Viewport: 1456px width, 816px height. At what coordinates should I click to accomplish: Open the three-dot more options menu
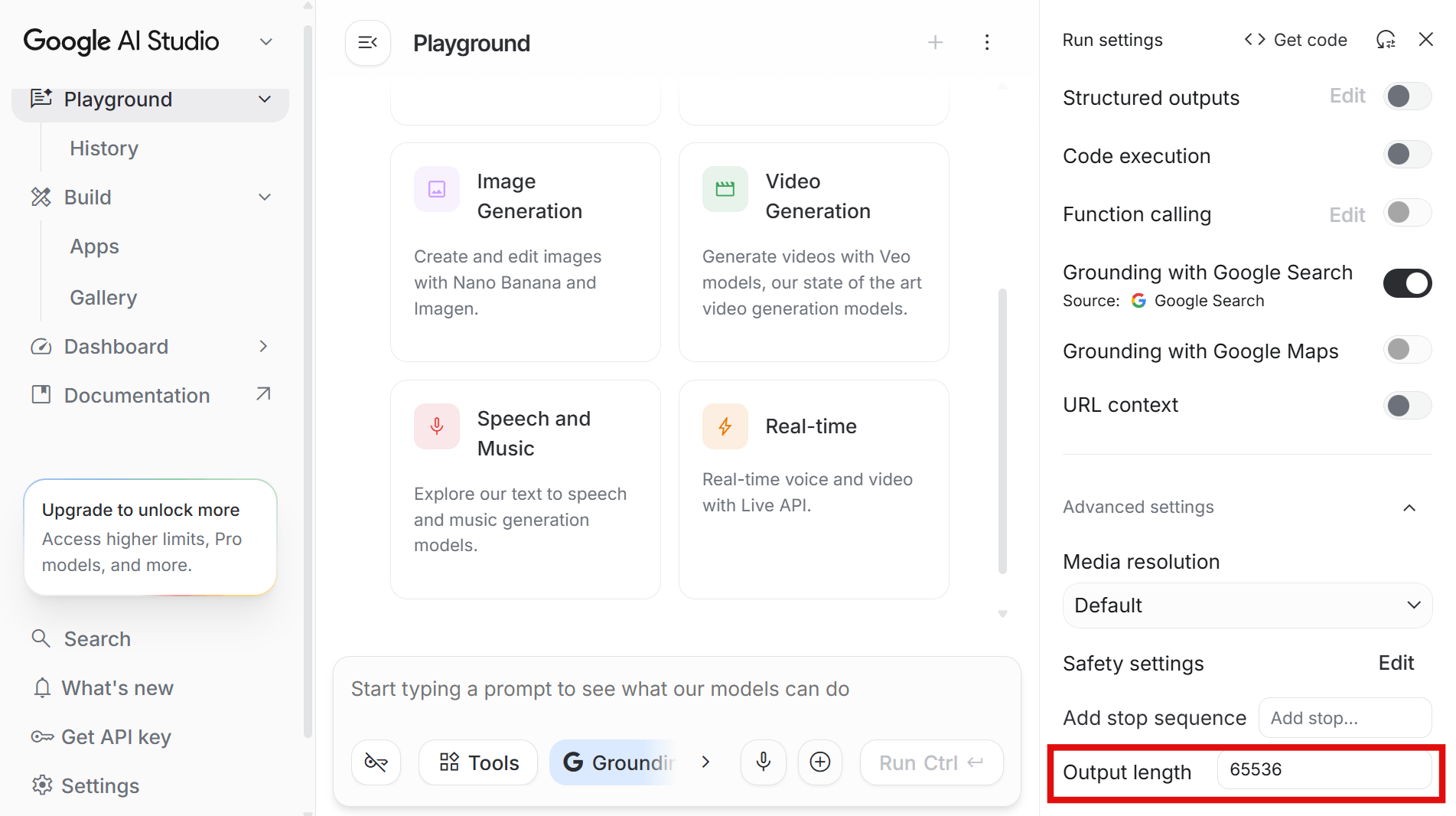987,43
